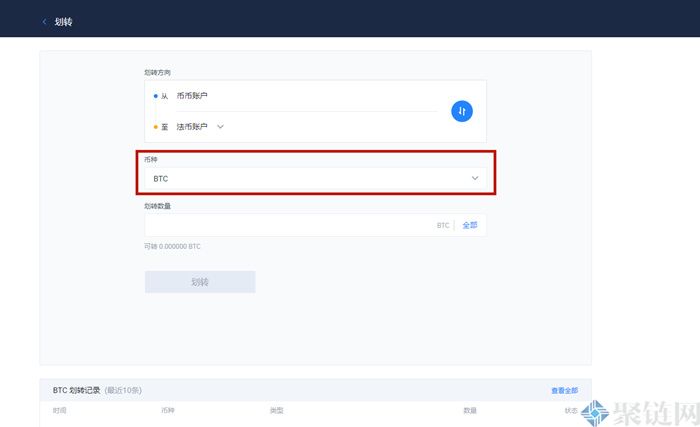Click the 可转 0.000000 BTC balance text
The height and width of the screenshot is (427, 700).
click(x=172, y=247)
